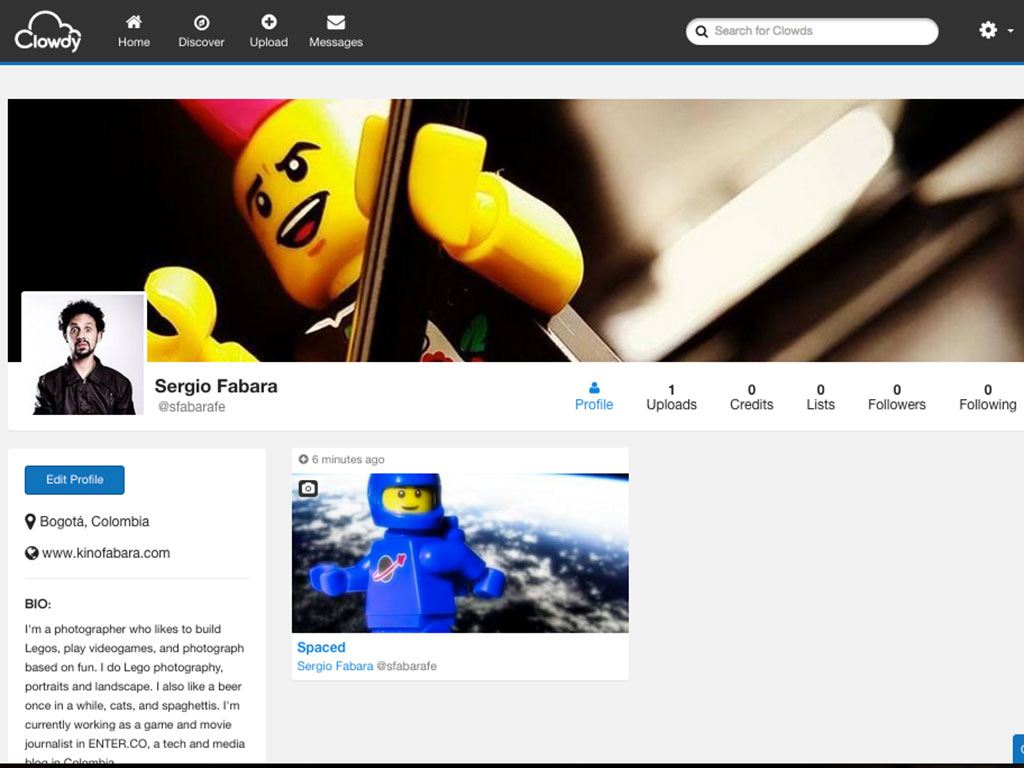Screen dimensions: 1024x768
Task: Open Messages envelope icon
Action: [x=335, y=23]
